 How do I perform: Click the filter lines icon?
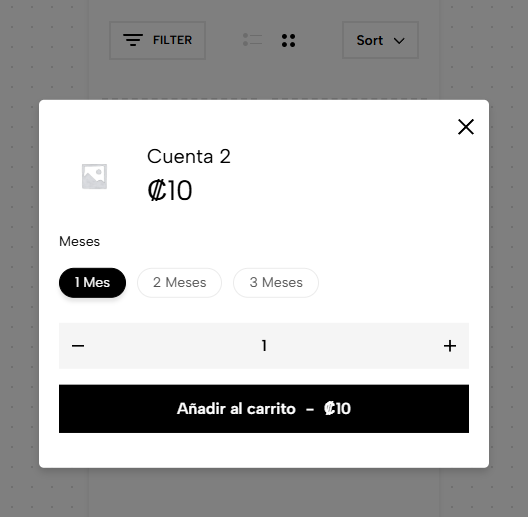coord(133,40)
